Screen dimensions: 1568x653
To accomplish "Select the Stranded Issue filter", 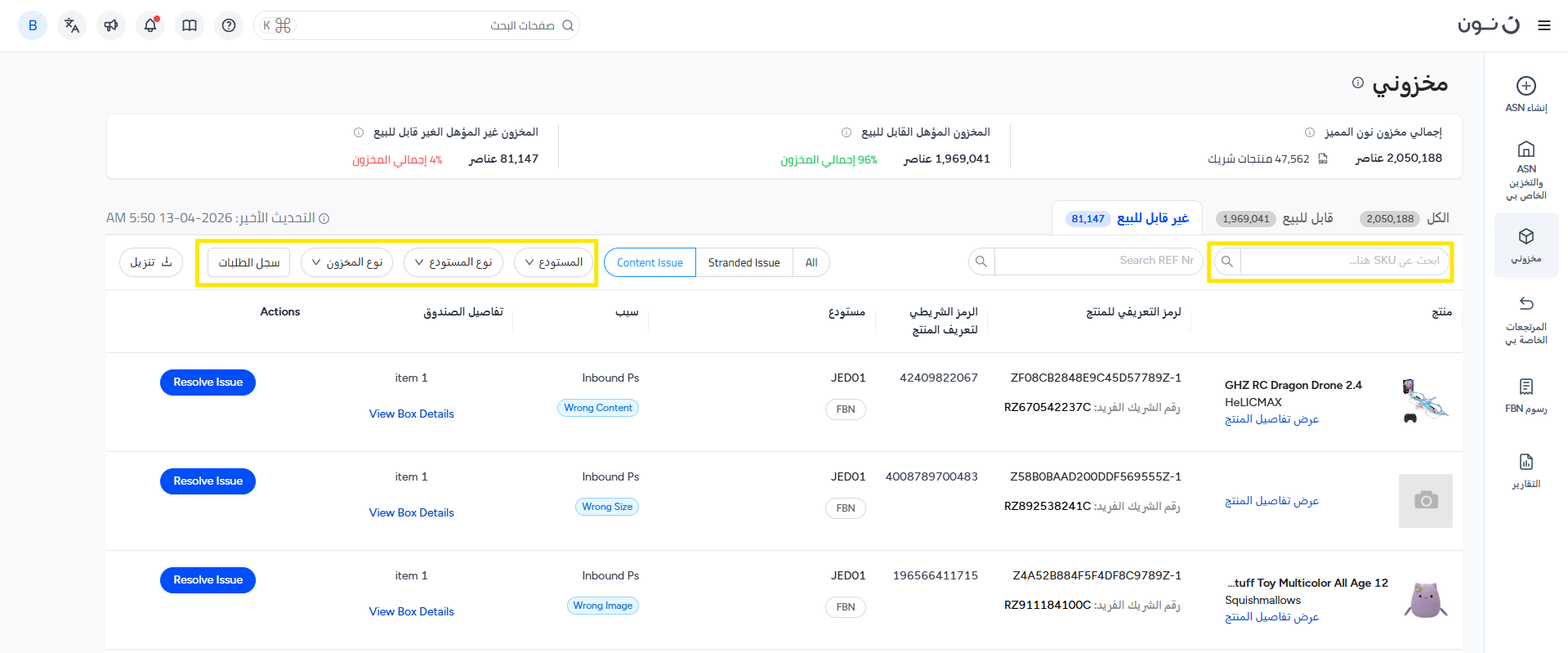I will coord(744,262).
